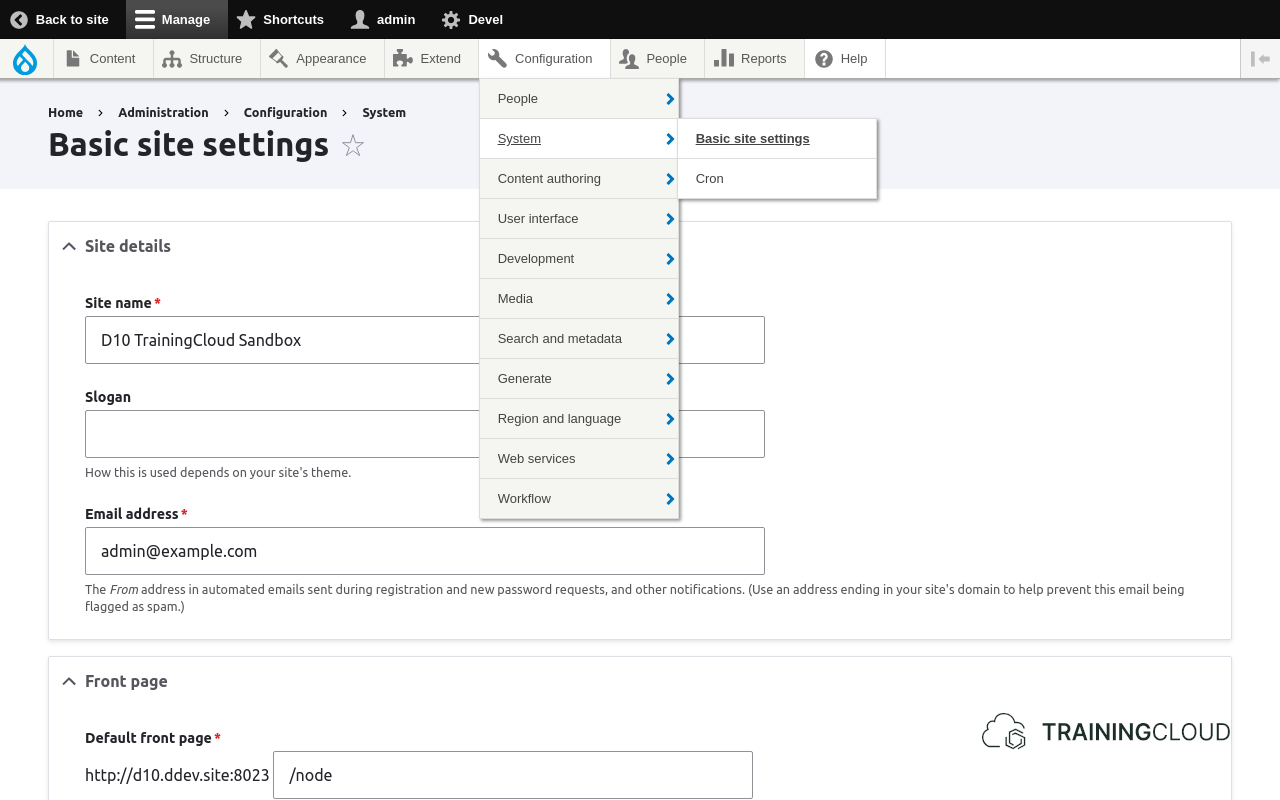Open the Shortcuts star menu
The width and height of the screenshot is (1280, 800).
280,19
